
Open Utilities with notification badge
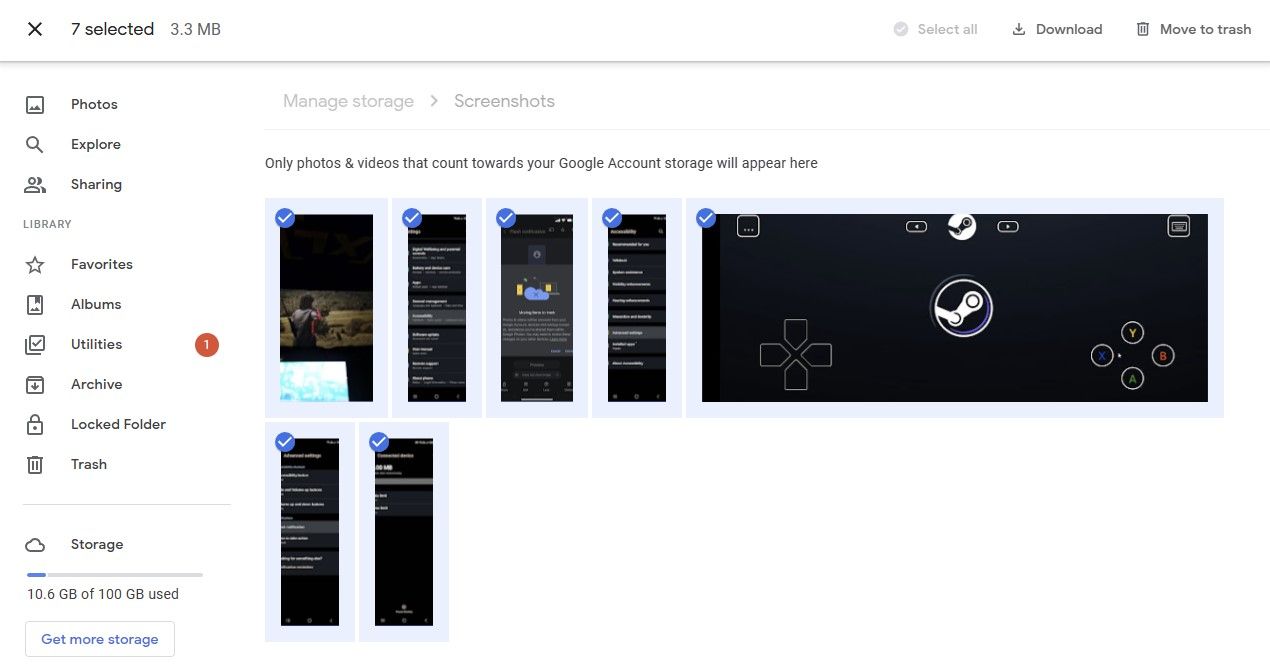pyautogui.click(x=96, y=344)
